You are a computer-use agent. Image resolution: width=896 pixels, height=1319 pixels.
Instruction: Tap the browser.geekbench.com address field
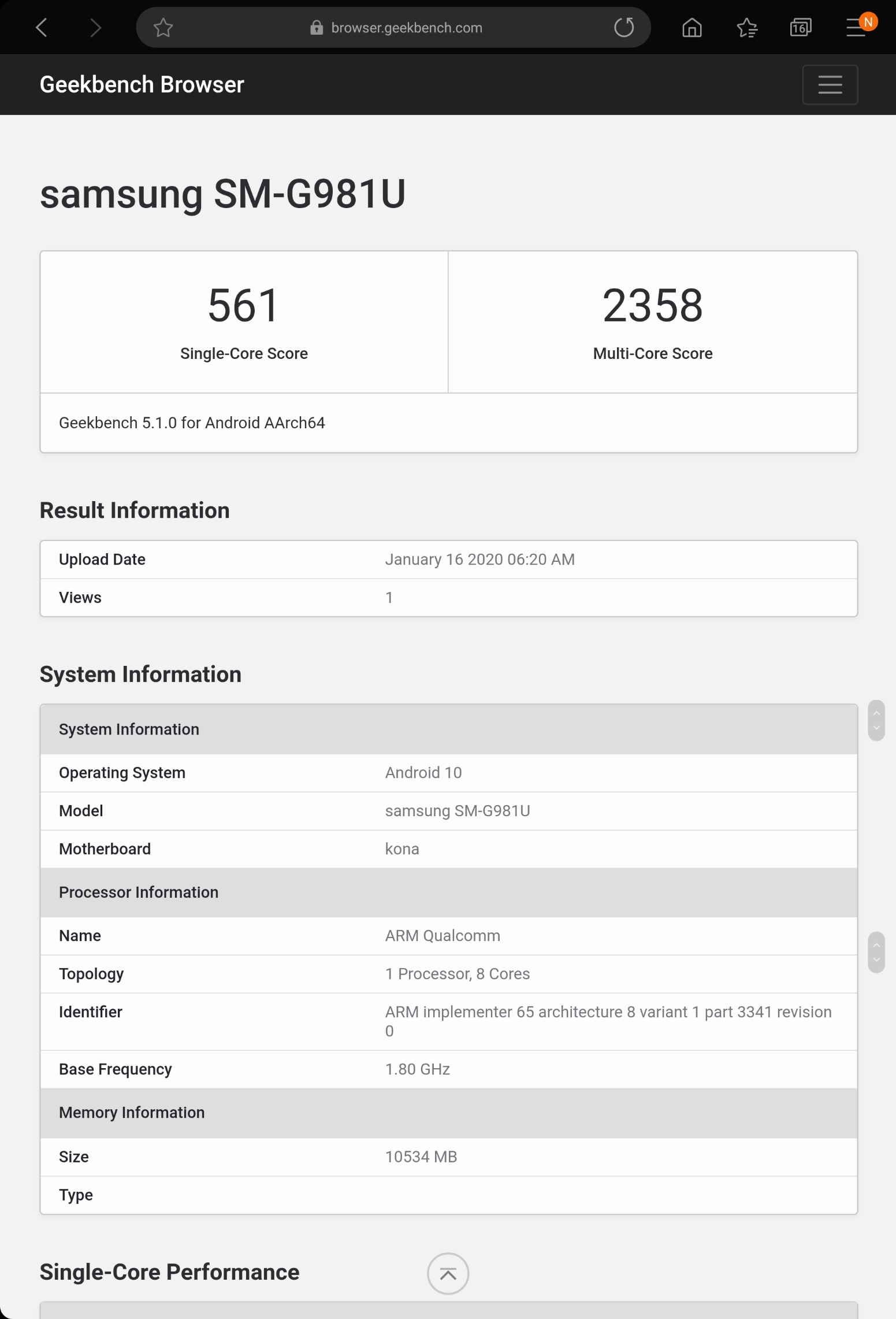point(406,28)
